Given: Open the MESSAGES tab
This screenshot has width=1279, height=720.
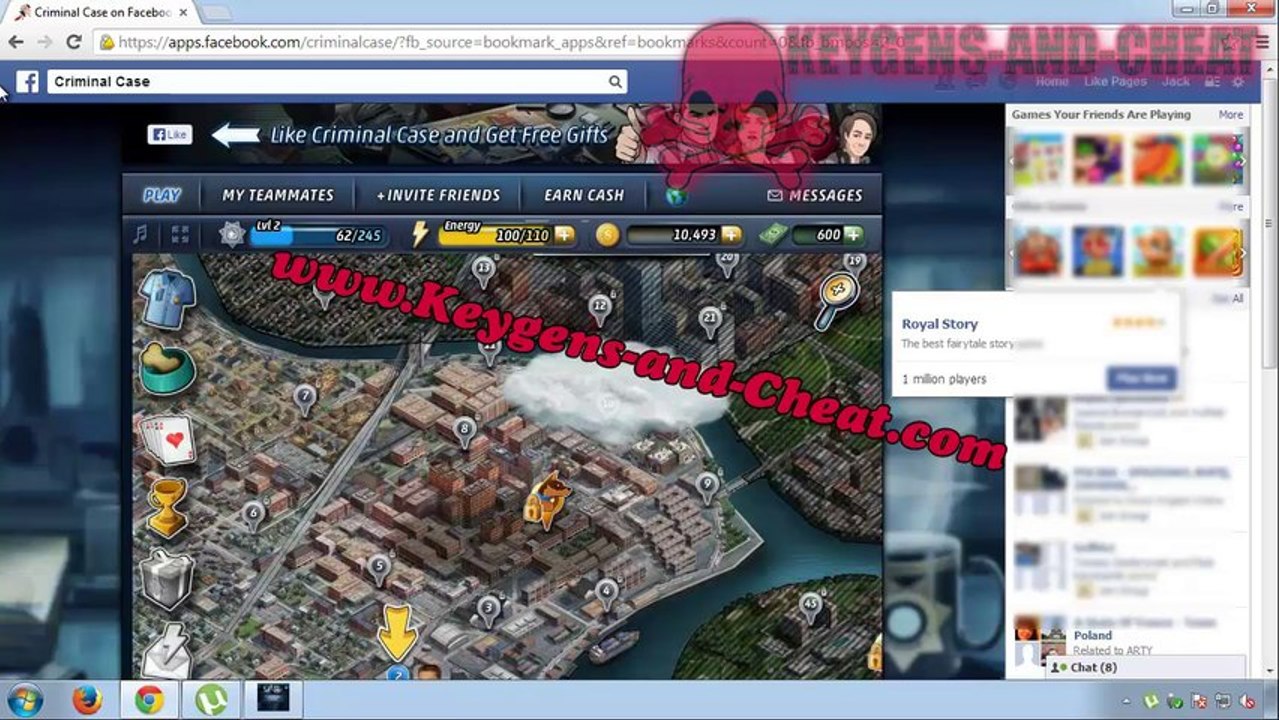Looking at the screenshot, I should tap(814, 195).
